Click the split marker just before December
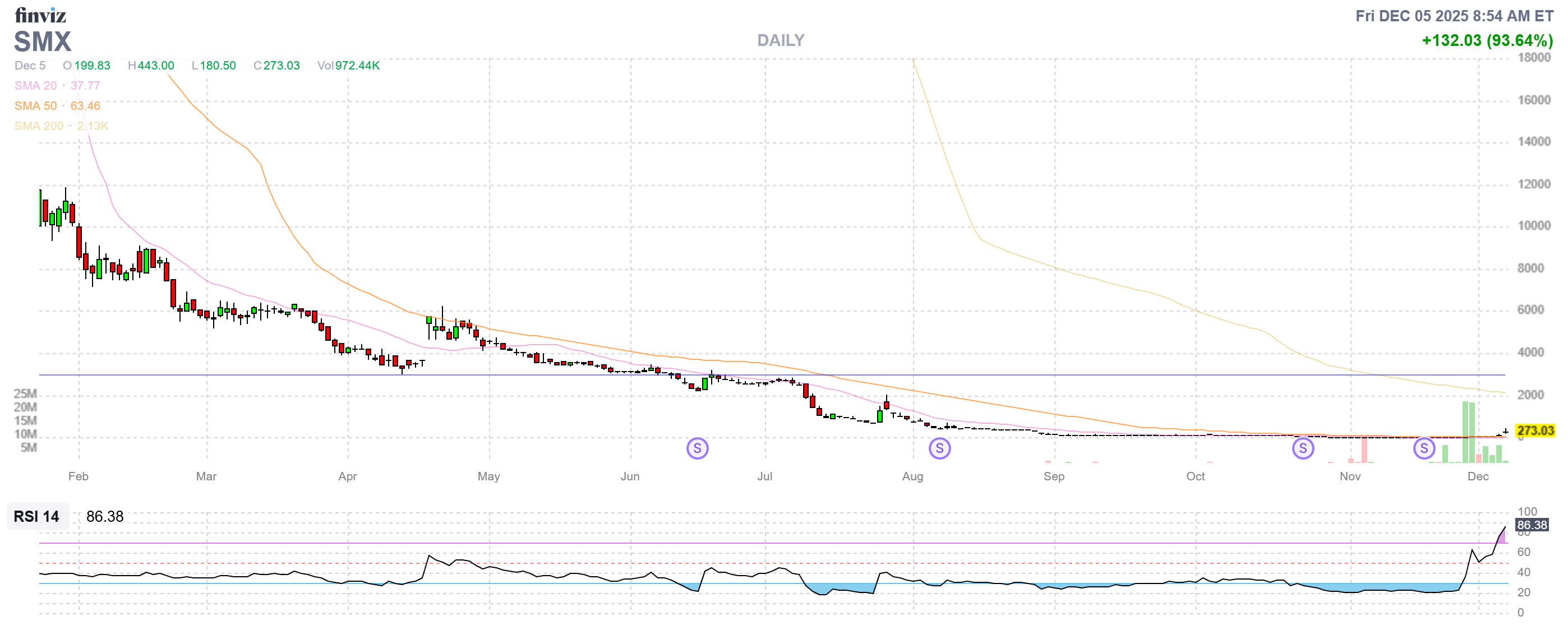This screenshot has height=630, width=1568. click(1424, 449)
